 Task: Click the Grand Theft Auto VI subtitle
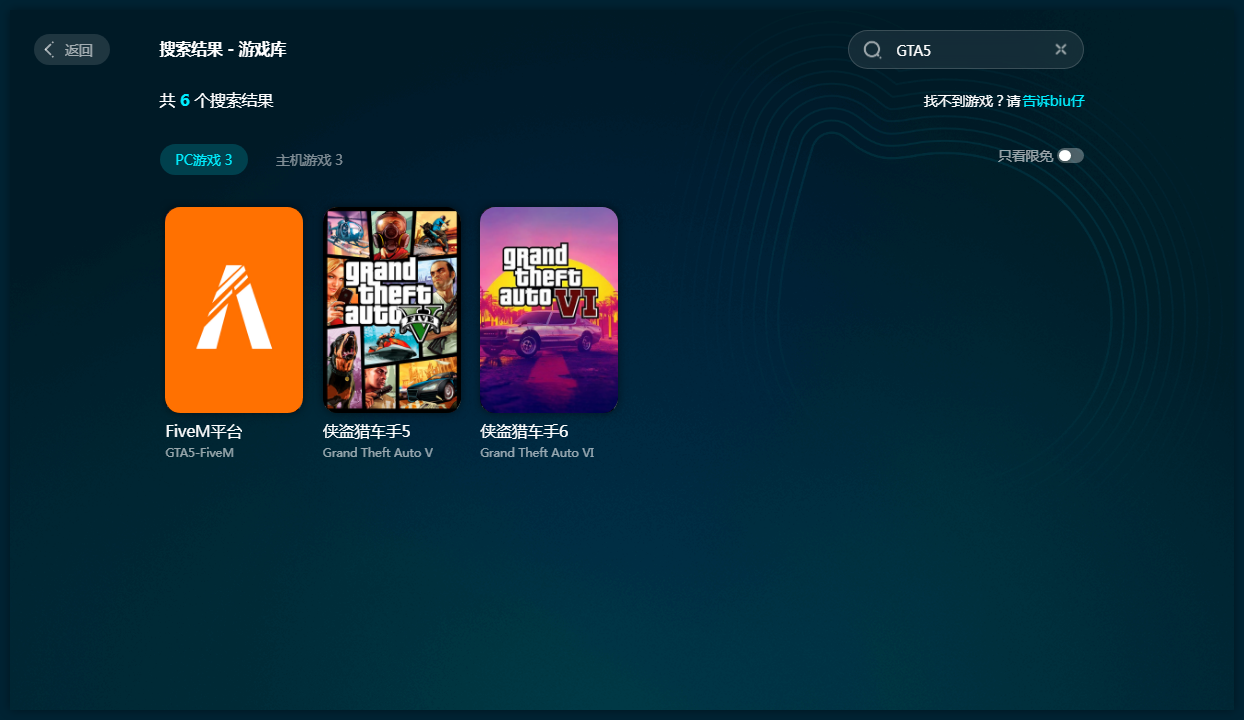click(537, 453)
